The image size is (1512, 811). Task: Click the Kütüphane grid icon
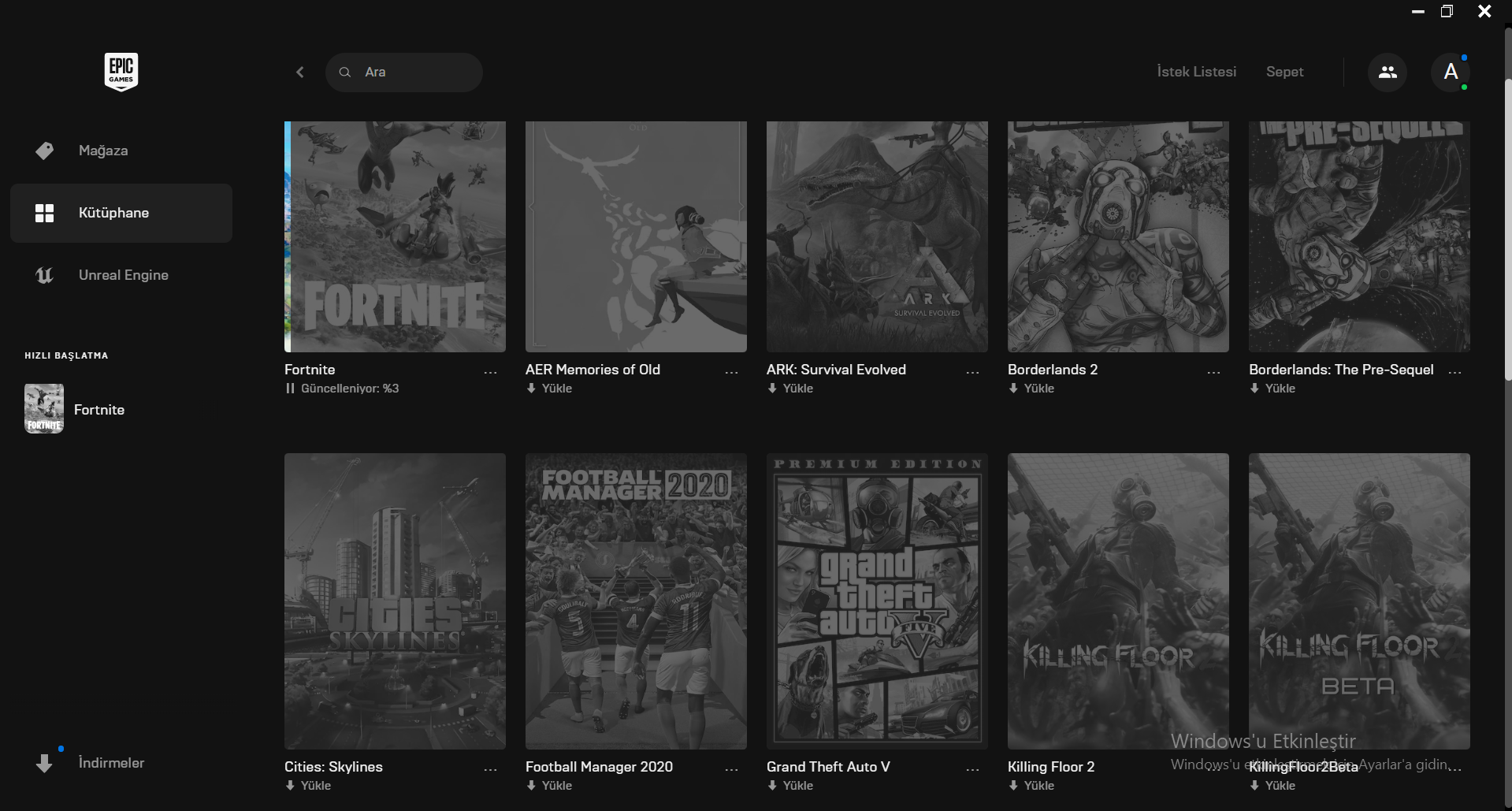(45, 213)
